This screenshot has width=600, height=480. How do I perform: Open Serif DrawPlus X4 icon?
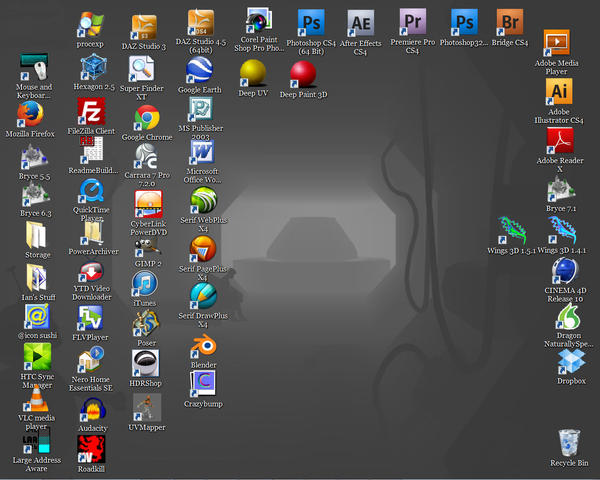click(203, 296)
